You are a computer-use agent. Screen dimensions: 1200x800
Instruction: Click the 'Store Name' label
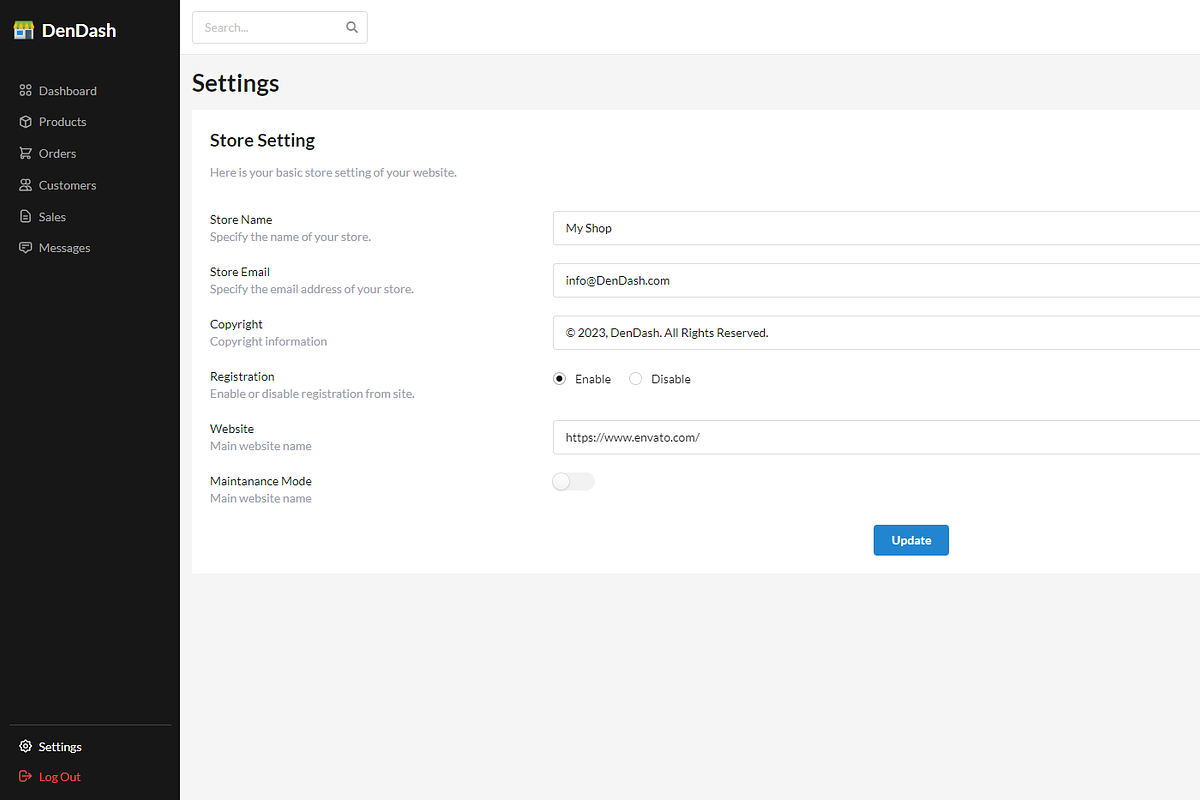[x=241, y=220]
